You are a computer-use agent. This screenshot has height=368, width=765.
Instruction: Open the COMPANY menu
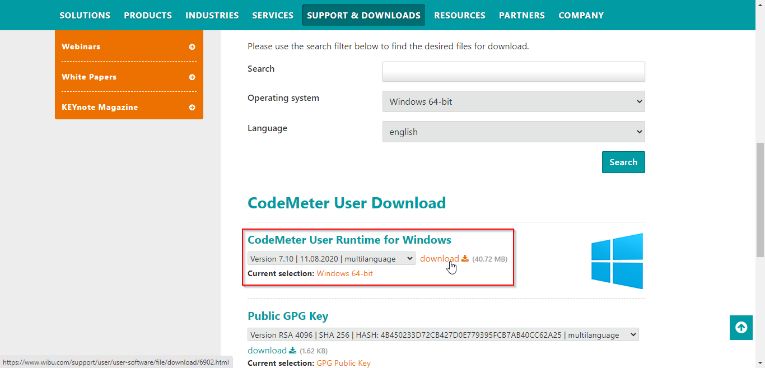pyautogui.click(x=581, y=15)
